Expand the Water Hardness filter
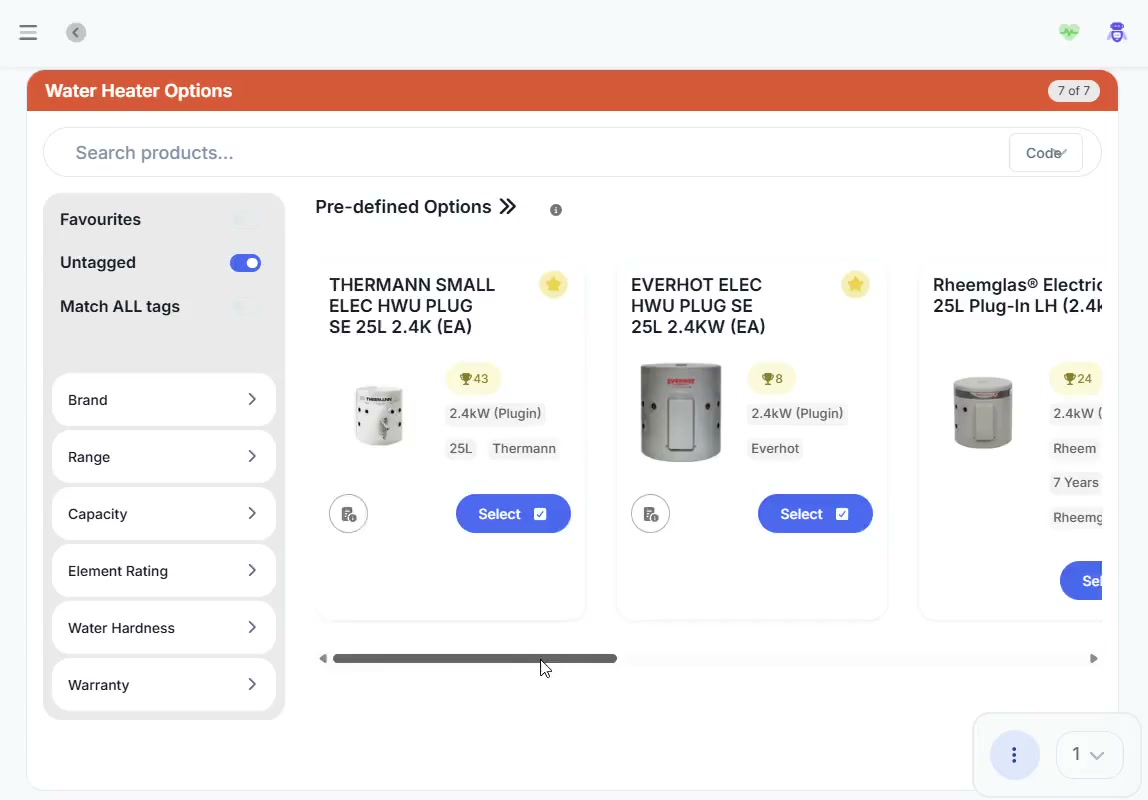Image resolution: width=1148 pixels, height=800 pixels. [x=163, y=628]
